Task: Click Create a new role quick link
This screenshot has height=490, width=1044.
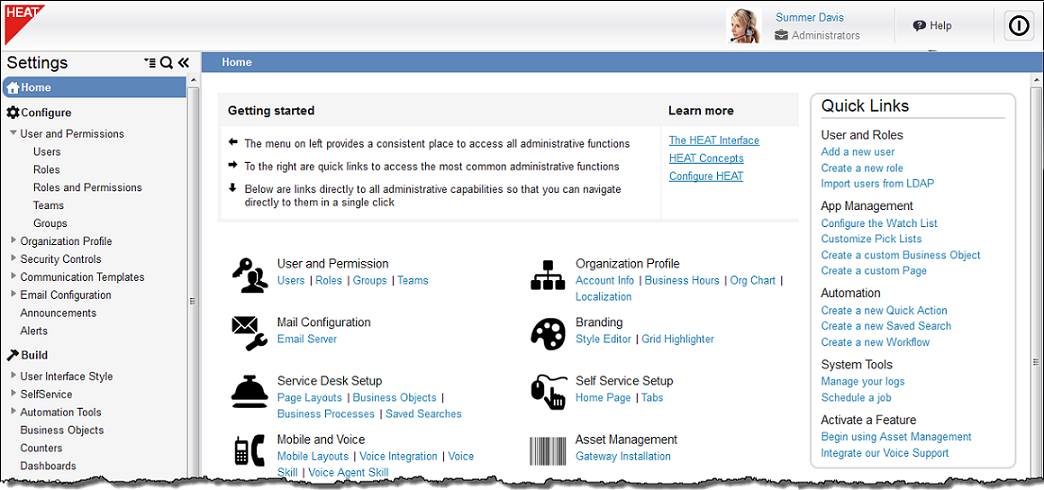Action: point(862,168)
